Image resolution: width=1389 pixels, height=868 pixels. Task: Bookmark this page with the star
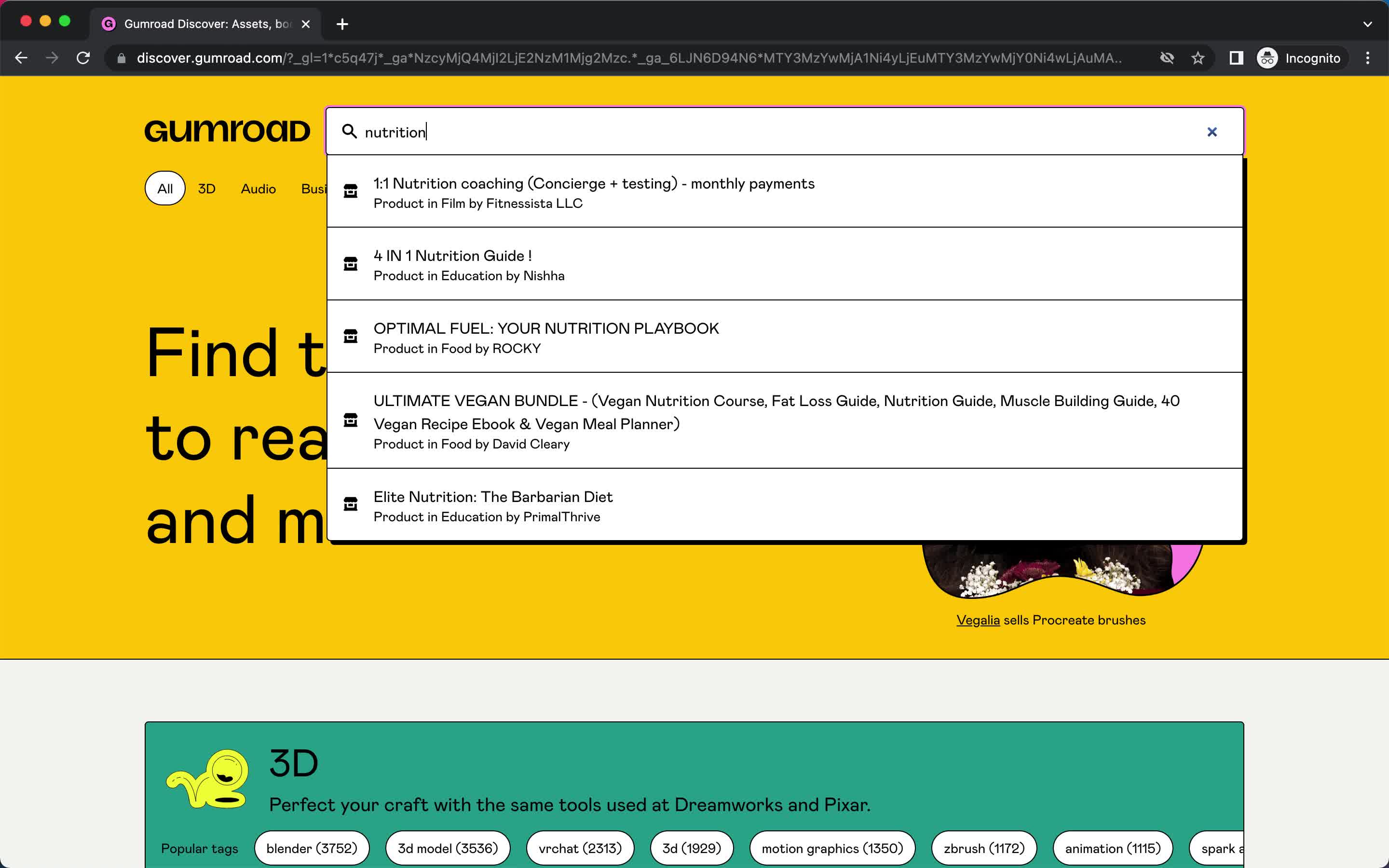tap(1198, 58)
